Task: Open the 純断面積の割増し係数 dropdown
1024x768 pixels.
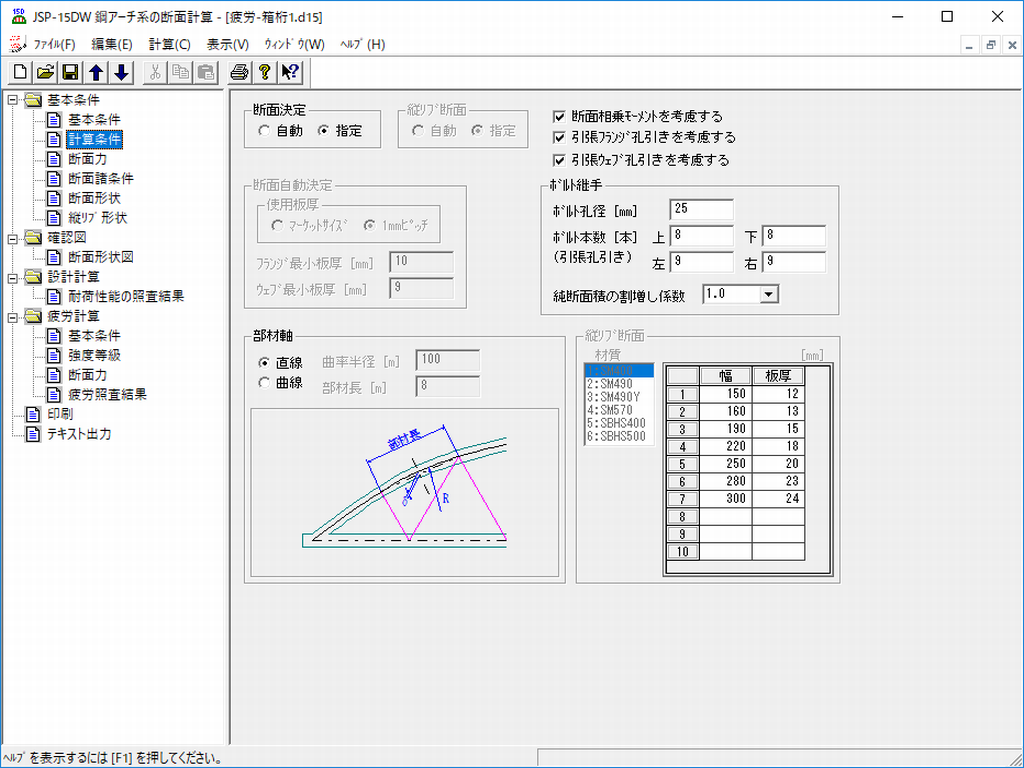Action: click(x=768, y=295)
